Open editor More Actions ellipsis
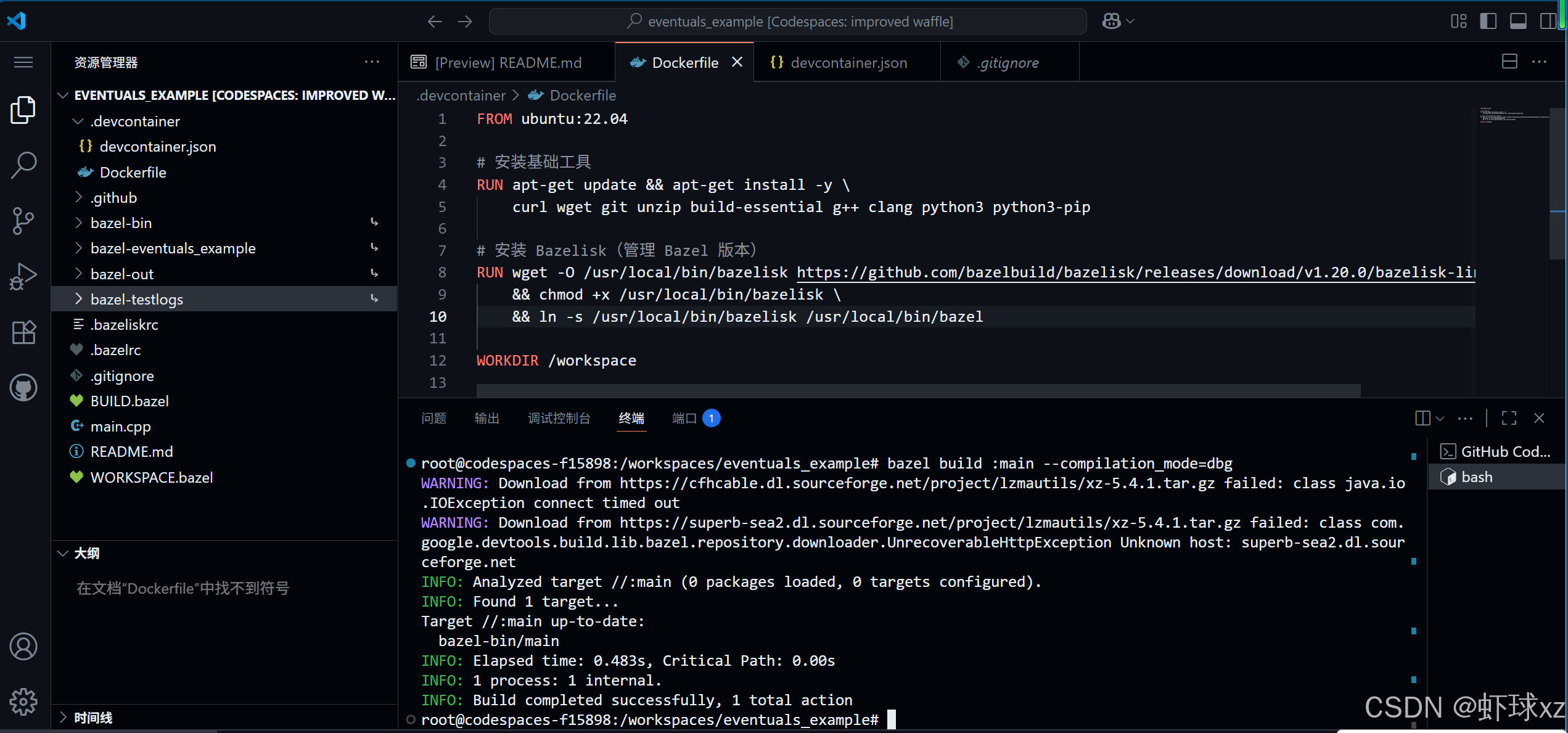This screenshot has height=733, width=1568. point(1540,62)
